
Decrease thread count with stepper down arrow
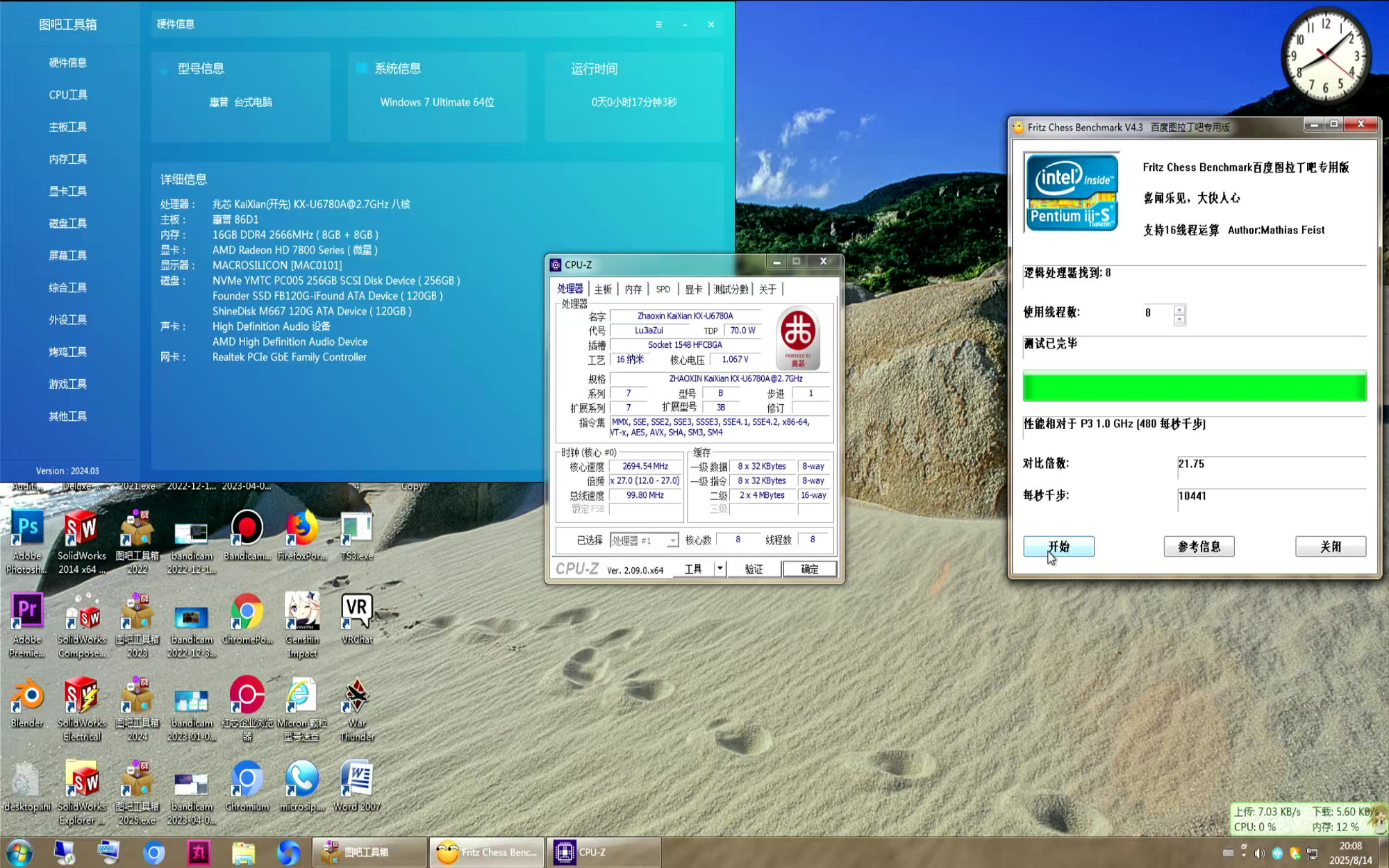[1179, 320]
